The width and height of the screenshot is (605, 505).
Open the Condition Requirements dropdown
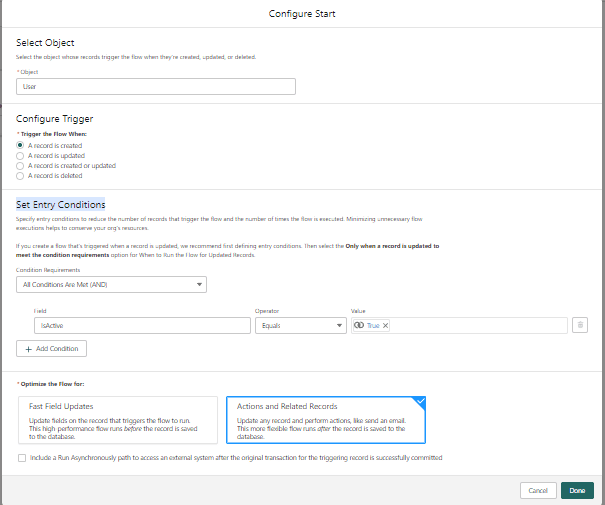tap(111, 285)
